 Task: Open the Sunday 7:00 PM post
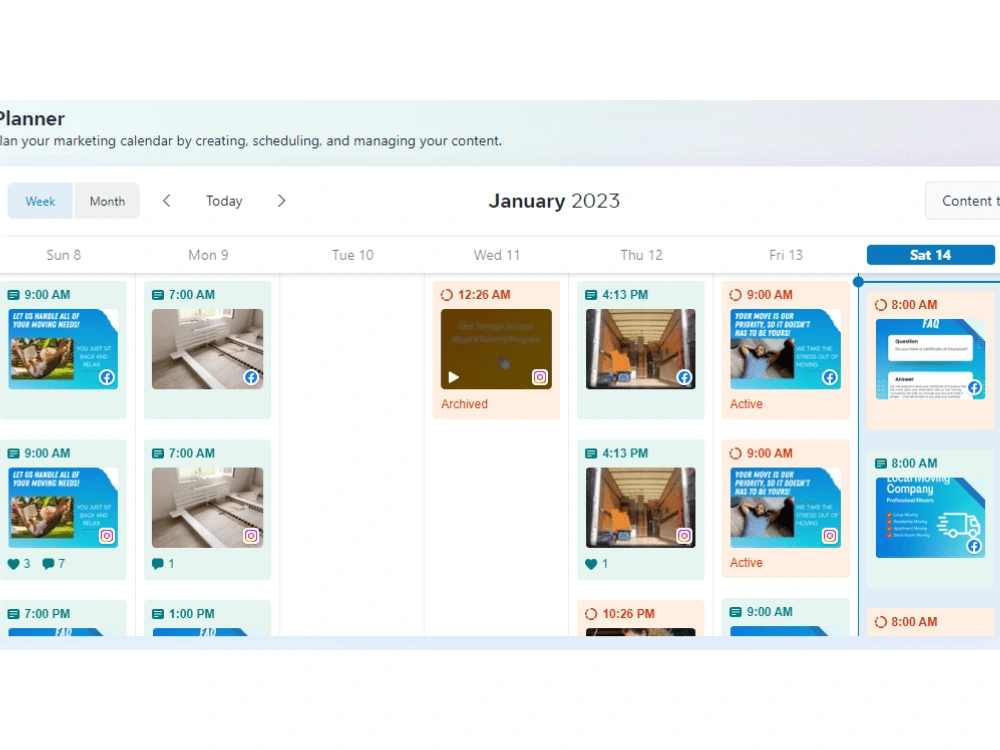tap(63, 618)
